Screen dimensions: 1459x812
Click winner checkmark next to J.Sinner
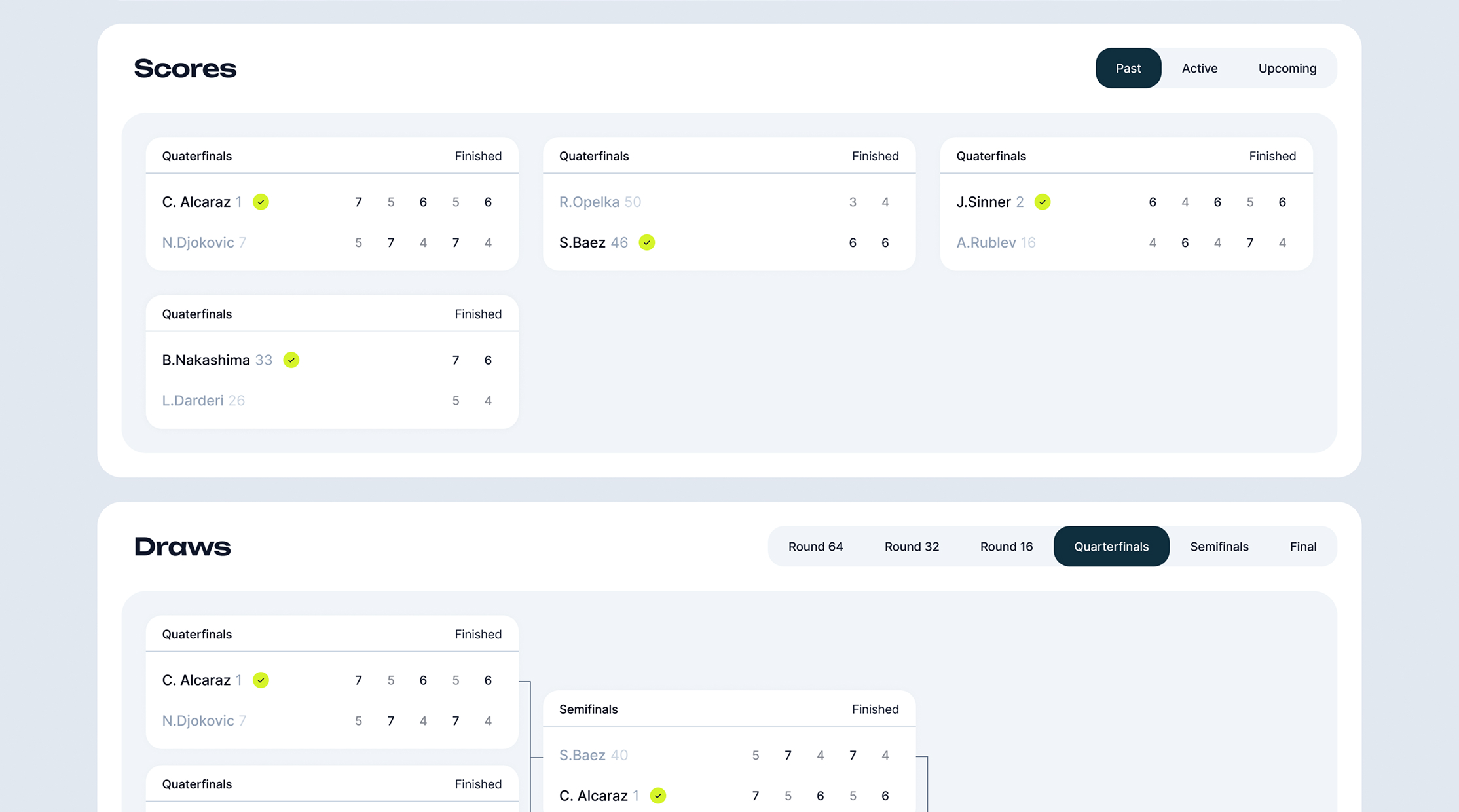click(1043, 202)
